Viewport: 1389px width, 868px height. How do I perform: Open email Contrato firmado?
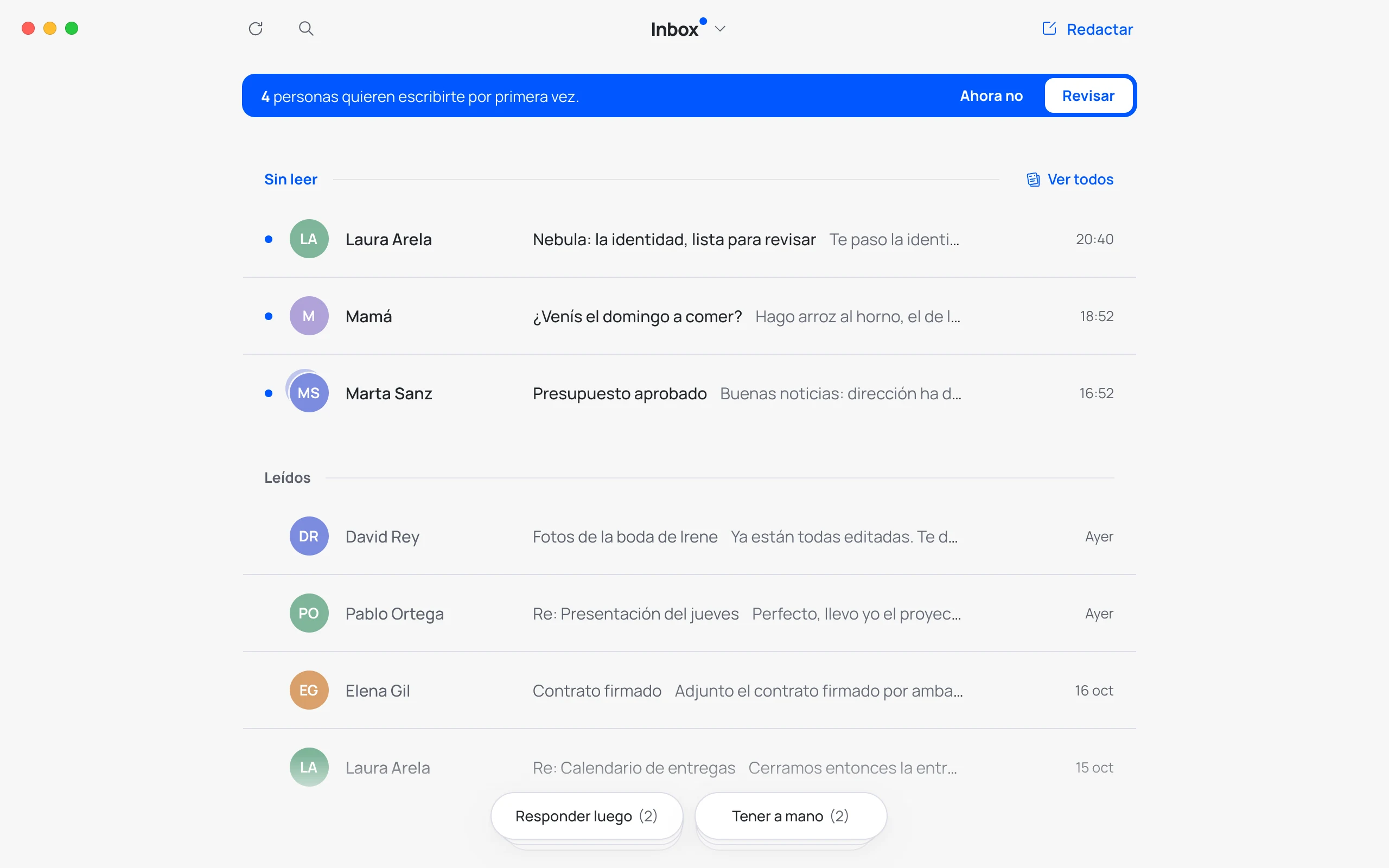689,691
